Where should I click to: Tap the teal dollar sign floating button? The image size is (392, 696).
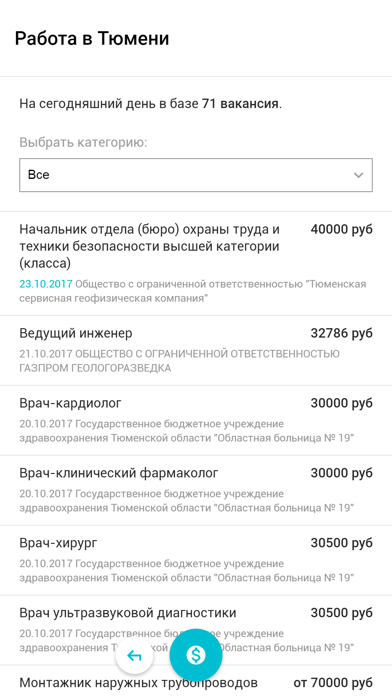tap(196, 655)
